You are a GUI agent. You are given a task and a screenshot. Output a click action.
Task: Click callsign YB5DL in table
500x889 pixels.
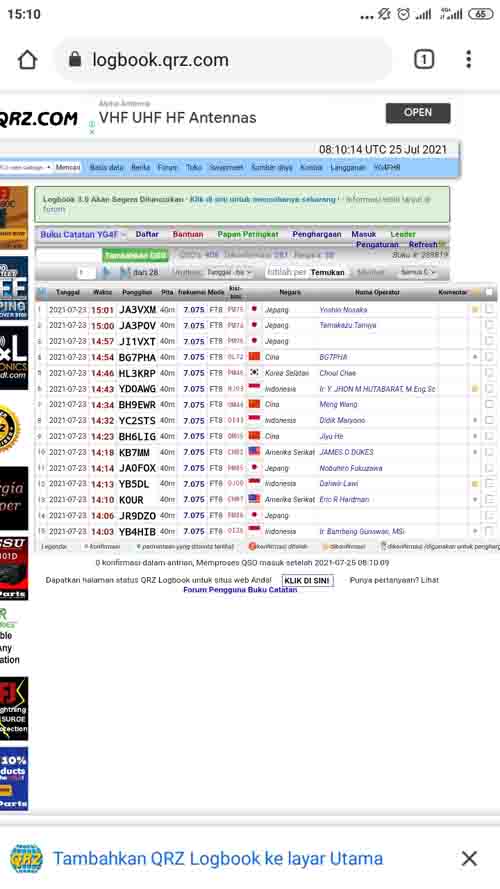click(x=134, y=484)
